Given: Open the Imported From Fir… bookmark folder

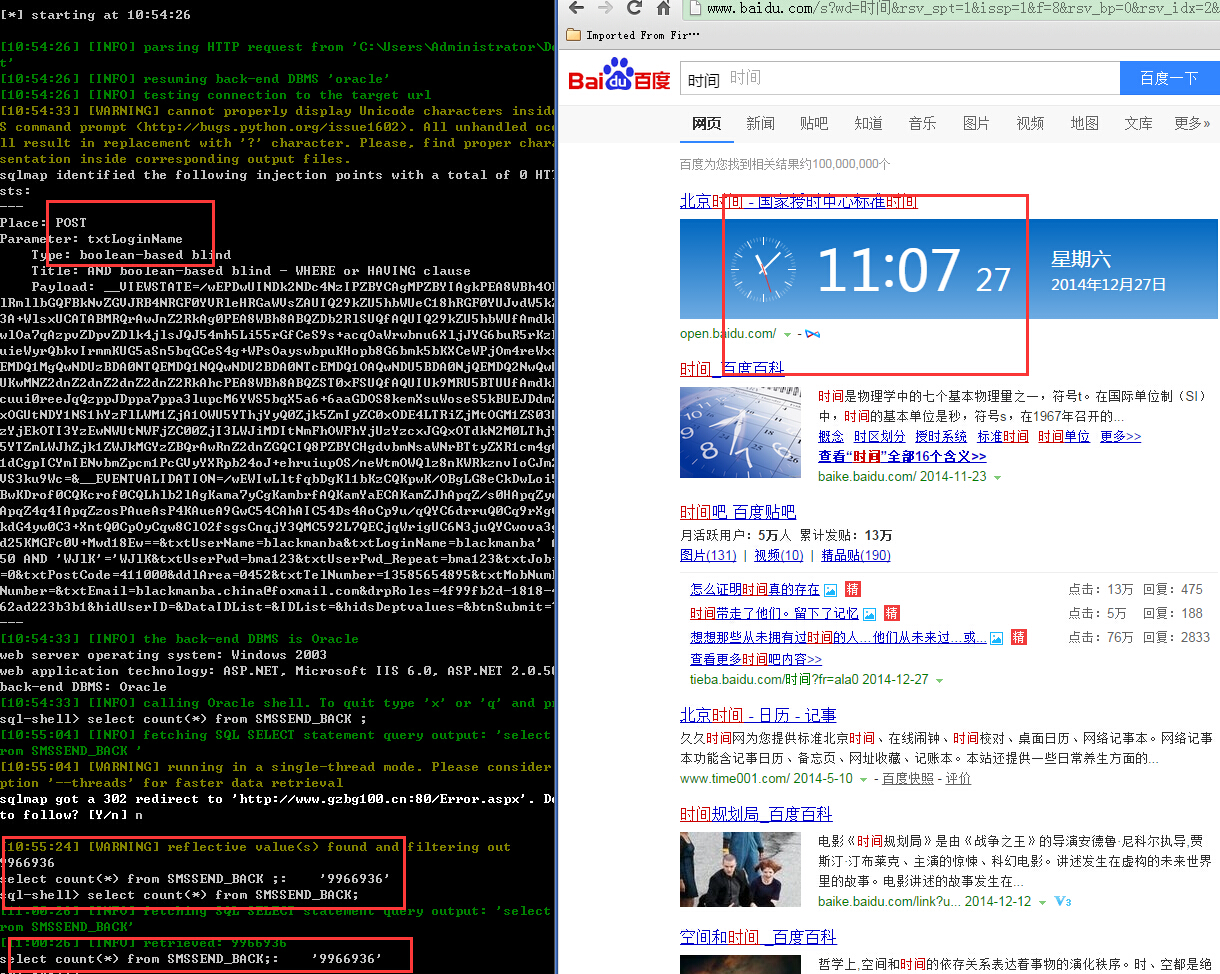Looking at the screenshot, I should tap(633, 35).
